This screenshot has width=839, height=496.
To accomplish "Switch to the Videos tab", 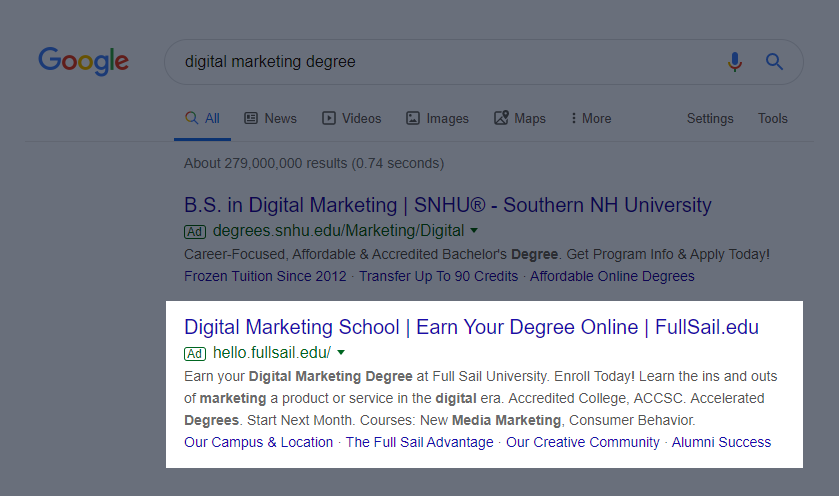I will pyautogui.click(x=351, y=118).
